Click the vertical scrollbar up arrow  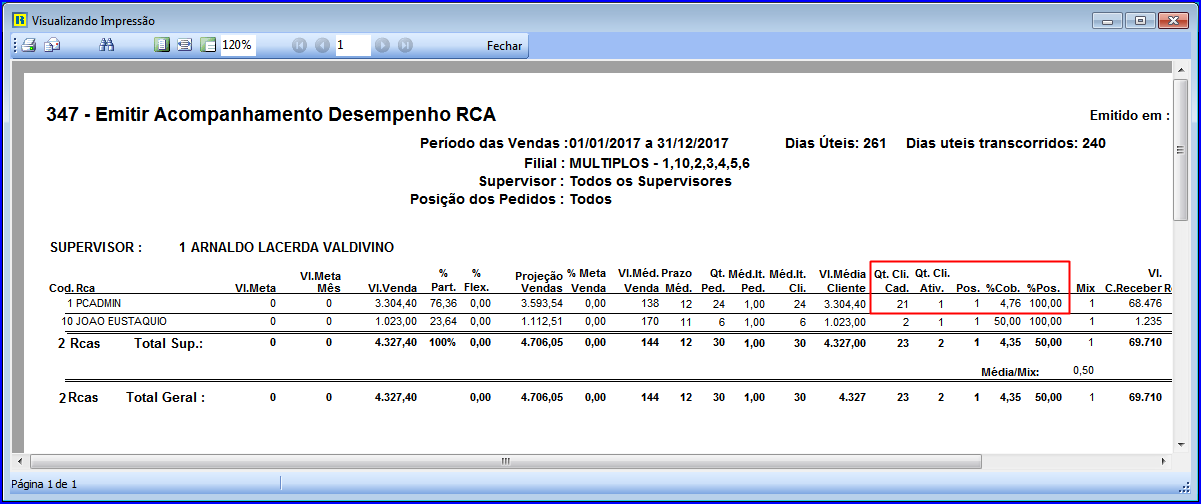click(1180, 71)
